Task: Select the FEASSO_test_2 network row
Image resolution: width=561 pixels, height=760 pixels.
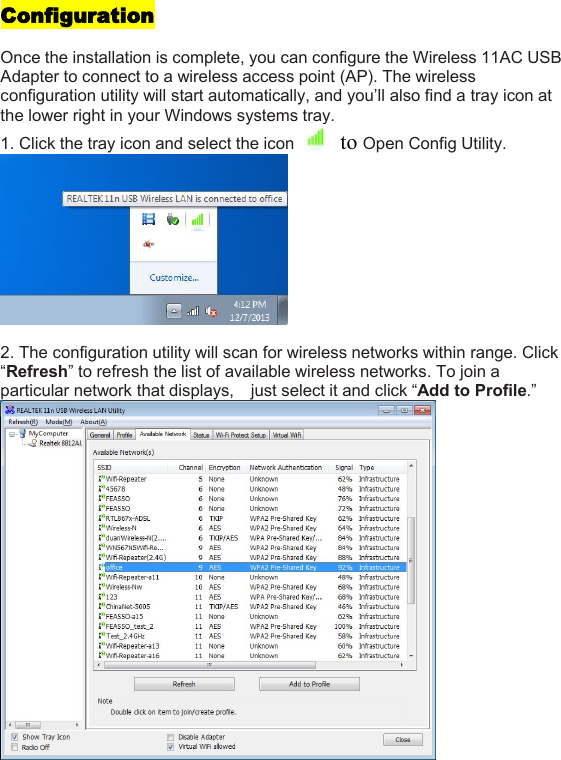Action: (250, 626)
